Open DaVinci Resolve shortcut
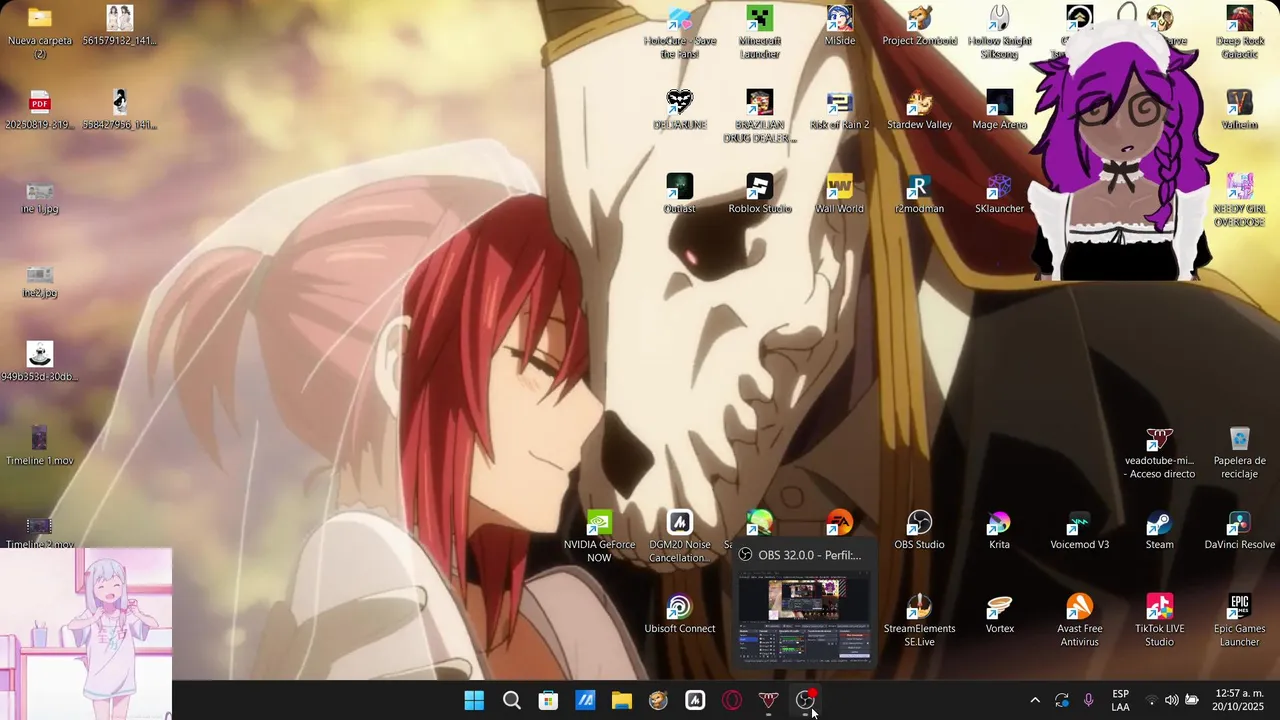This screenshot has width=1280, height=720. pyautogui.click(x=1239, y=530)
